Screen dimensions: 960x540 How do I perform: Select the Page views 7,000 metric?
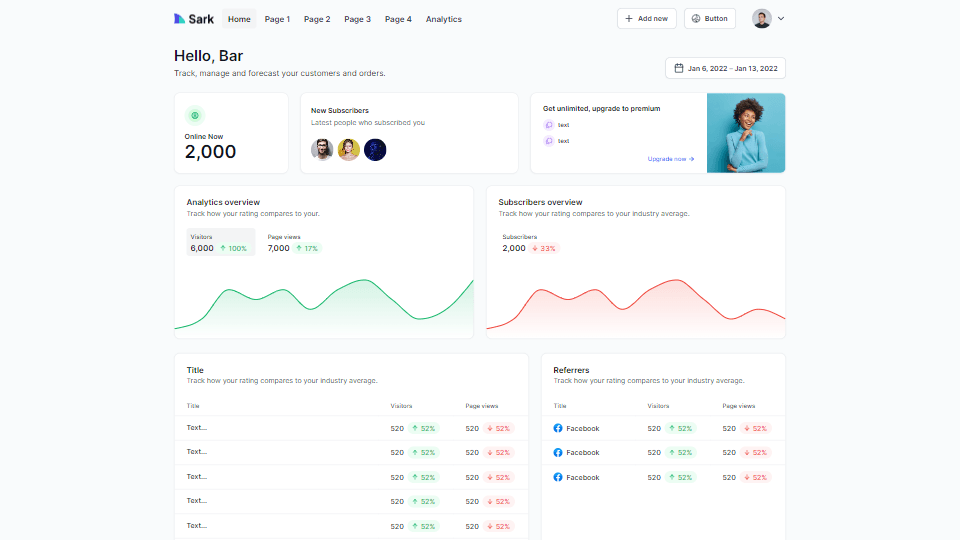(x=294, y=243)
